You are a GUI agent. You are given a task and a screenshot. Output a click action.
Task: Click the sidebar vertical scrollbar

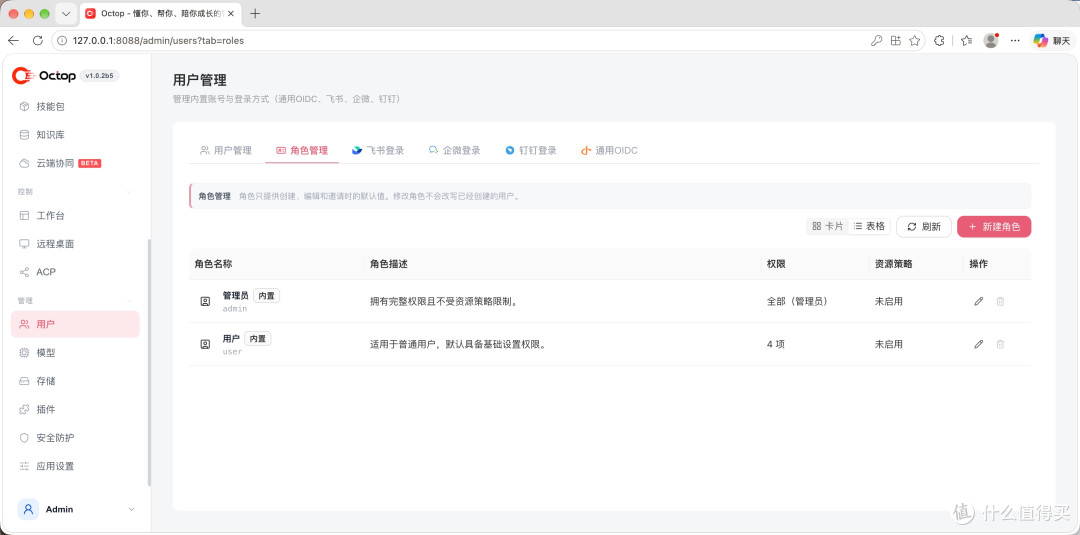(x=149, y=363)
